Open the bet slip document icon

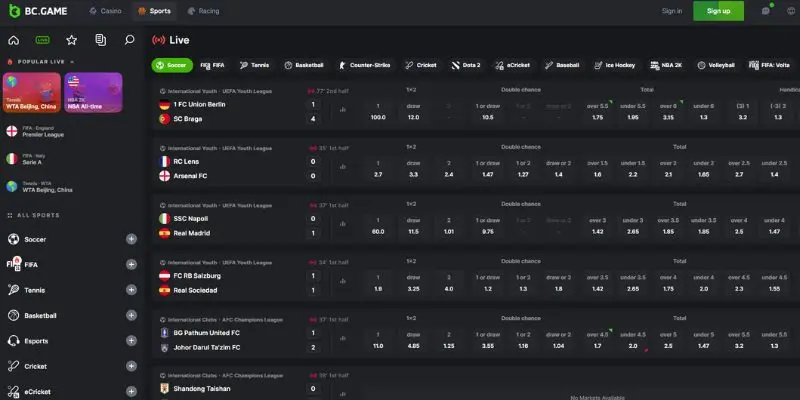click(x=101, y=40)
